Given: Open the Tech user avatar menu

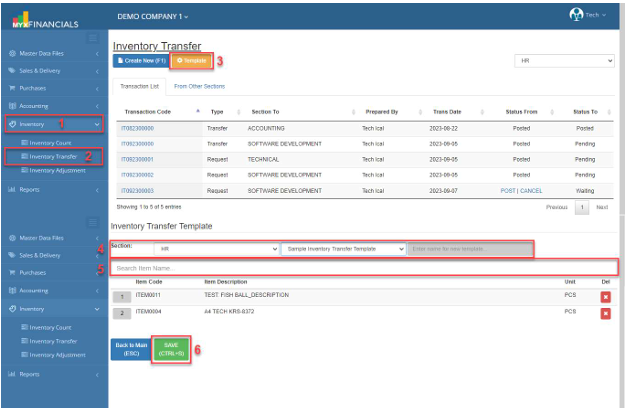Looking at the screenshot, I should (x=576, y=15).
